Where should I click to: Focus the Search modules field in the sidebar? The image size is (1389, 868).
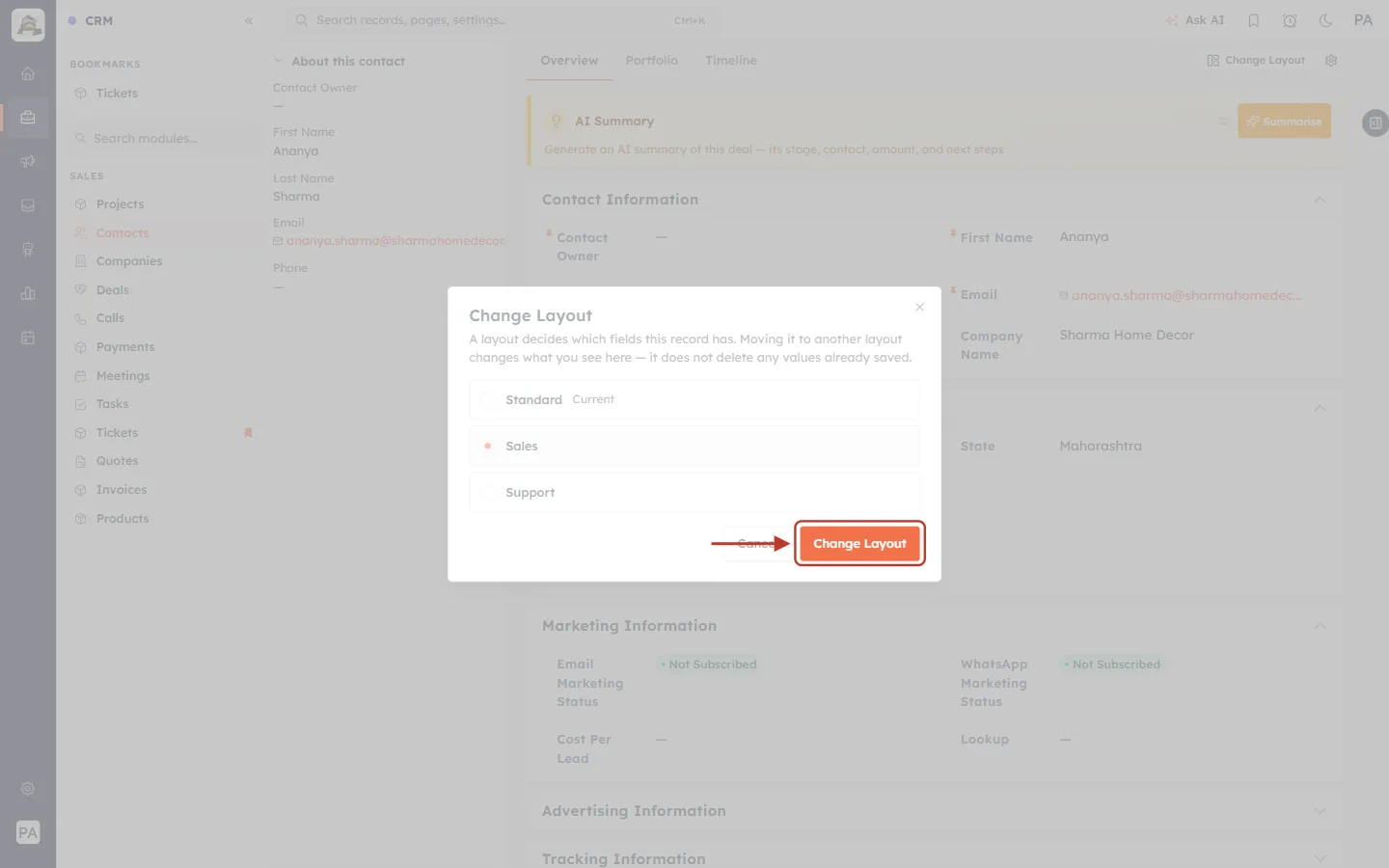[164, 138]
